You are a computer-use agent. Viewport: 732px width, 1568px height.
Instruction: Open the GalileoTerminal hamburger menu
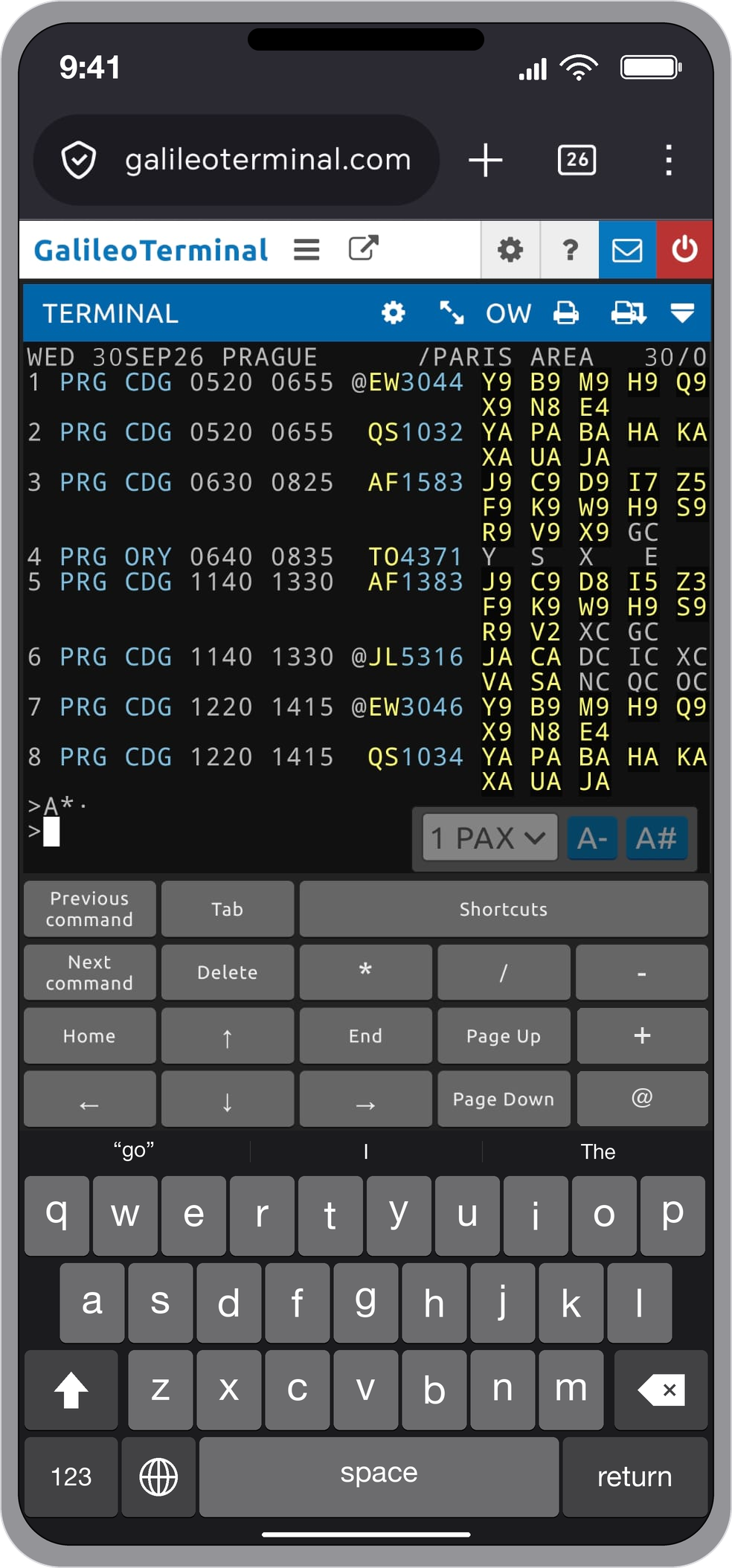point(306,250)
